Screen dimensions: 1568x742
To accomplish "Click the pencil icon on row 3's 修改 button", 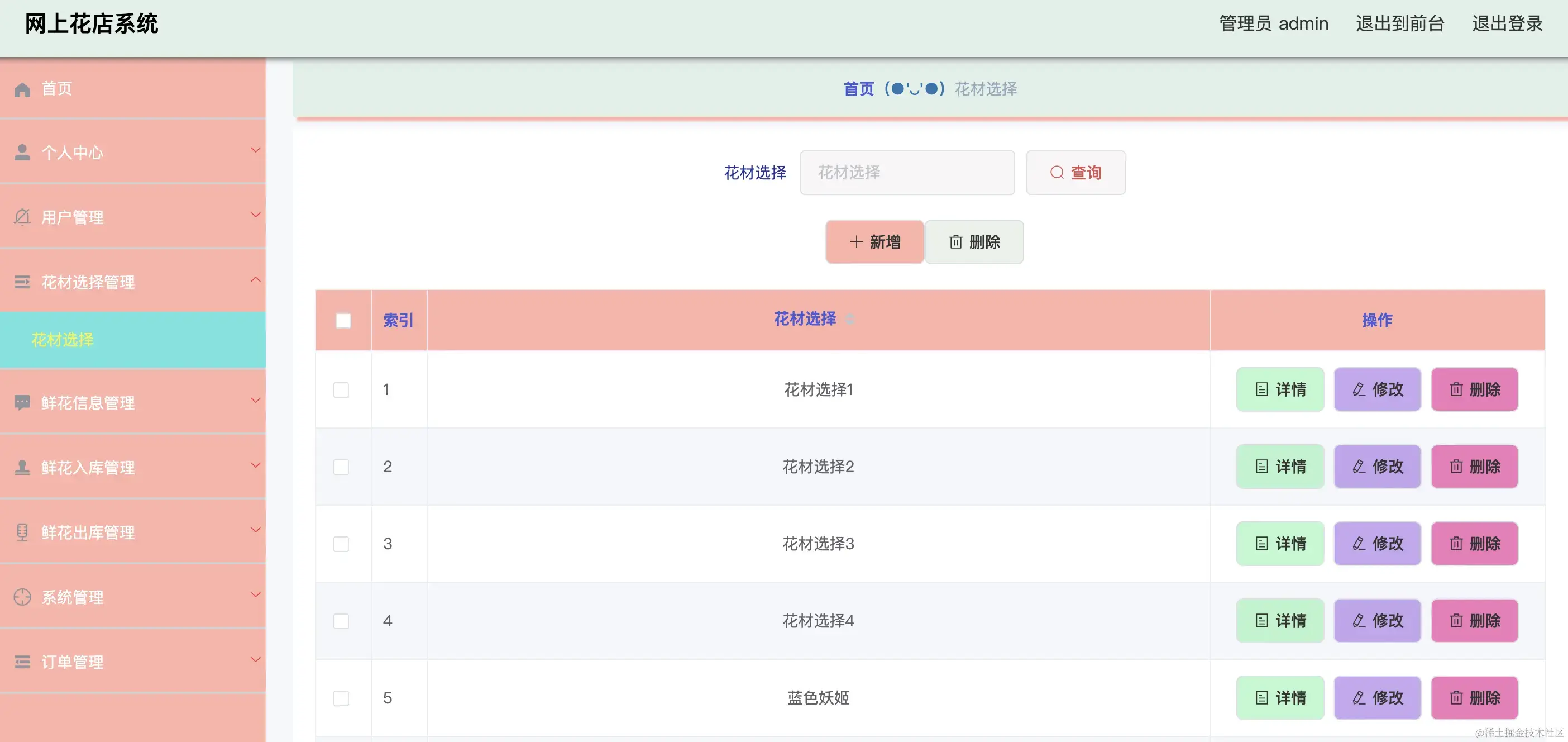I will 1359,544.
